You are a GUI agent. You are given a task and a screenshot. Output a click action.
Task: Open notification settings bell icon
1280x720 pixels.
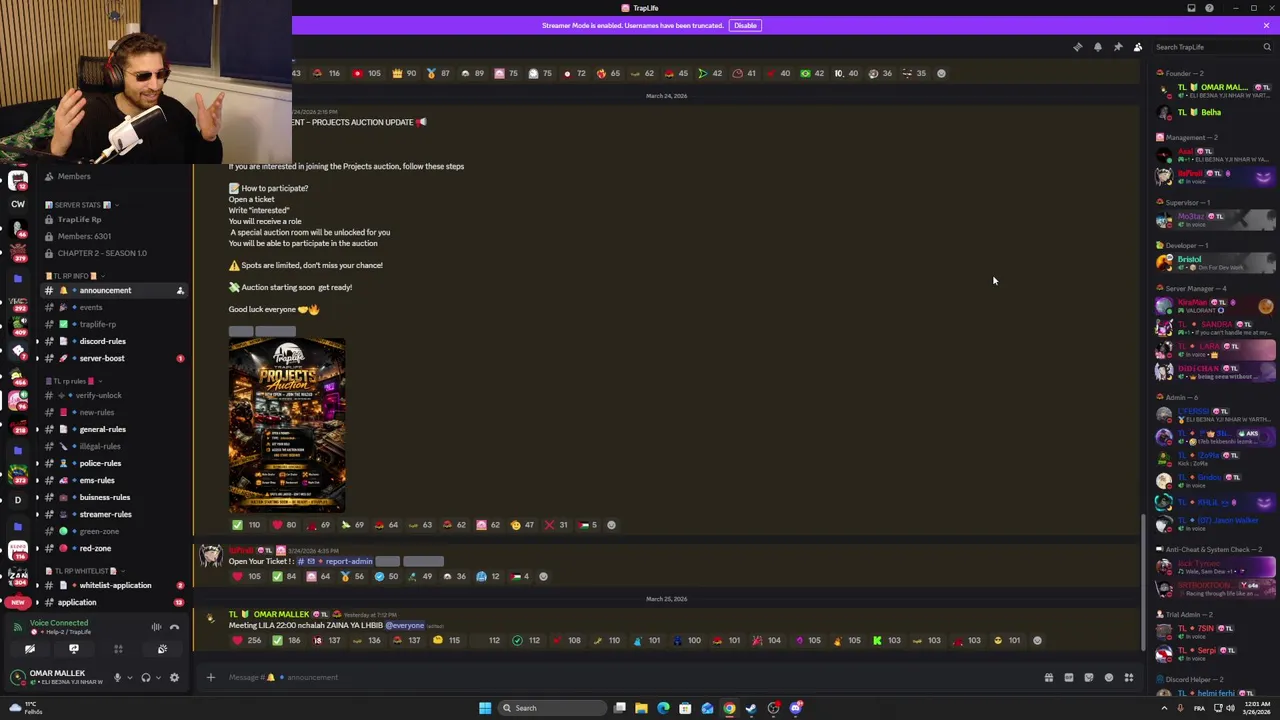1097,47
